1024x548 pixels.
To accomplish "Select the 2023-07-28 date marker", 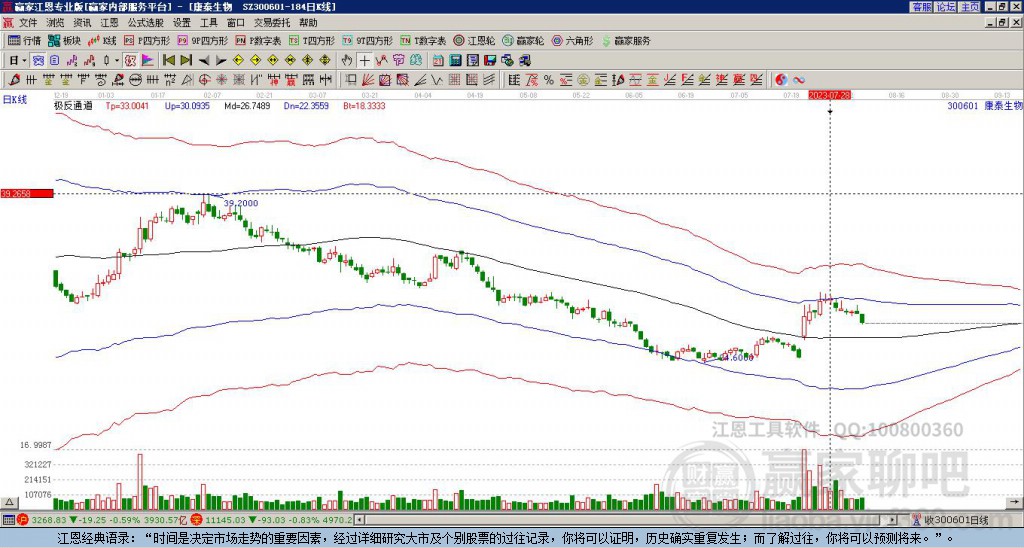I will pos(829,95).
